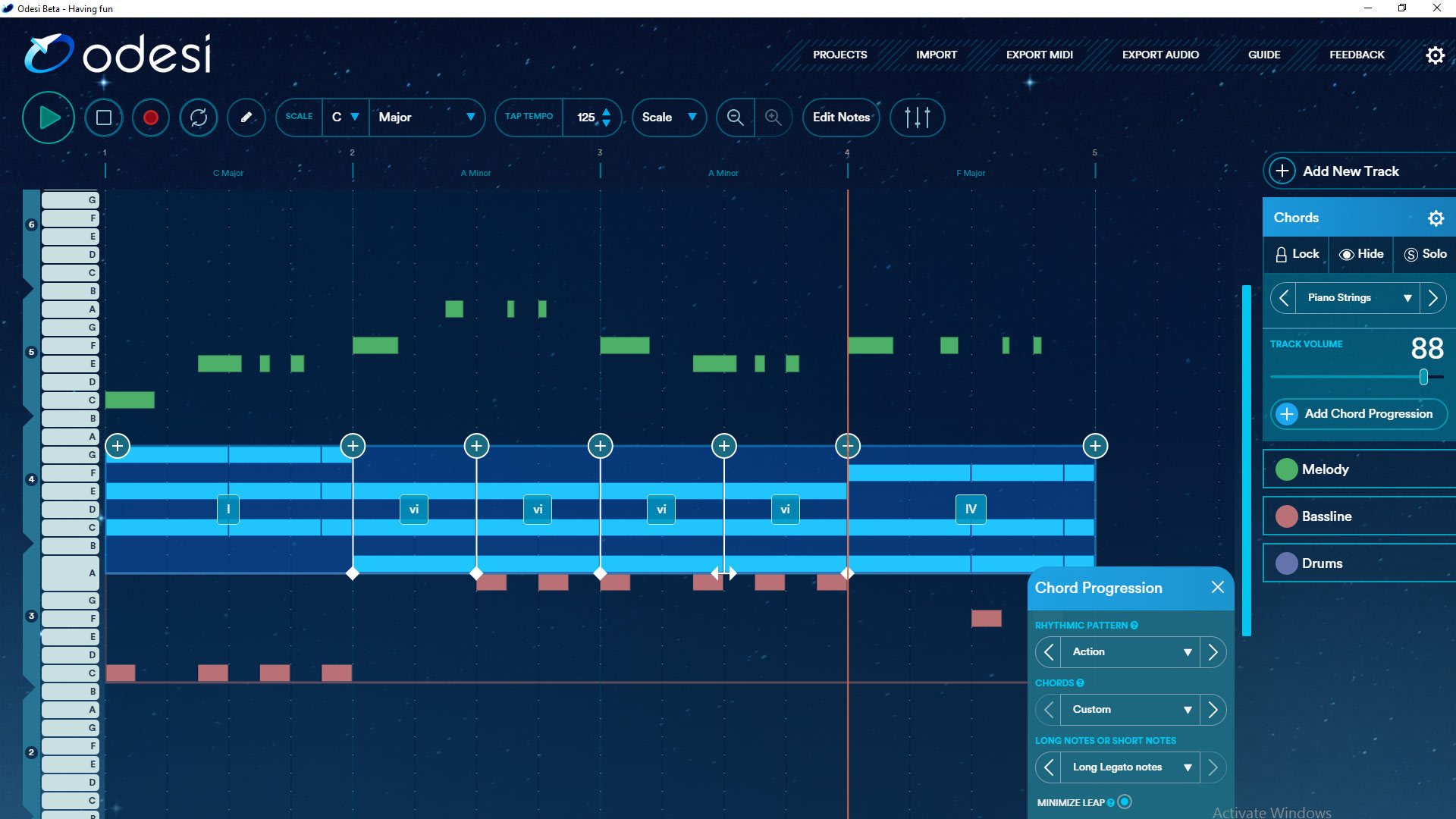The height and width of the screenshot is (819, 1456).
Task: Click the Record button
Action: click(150, 118)
